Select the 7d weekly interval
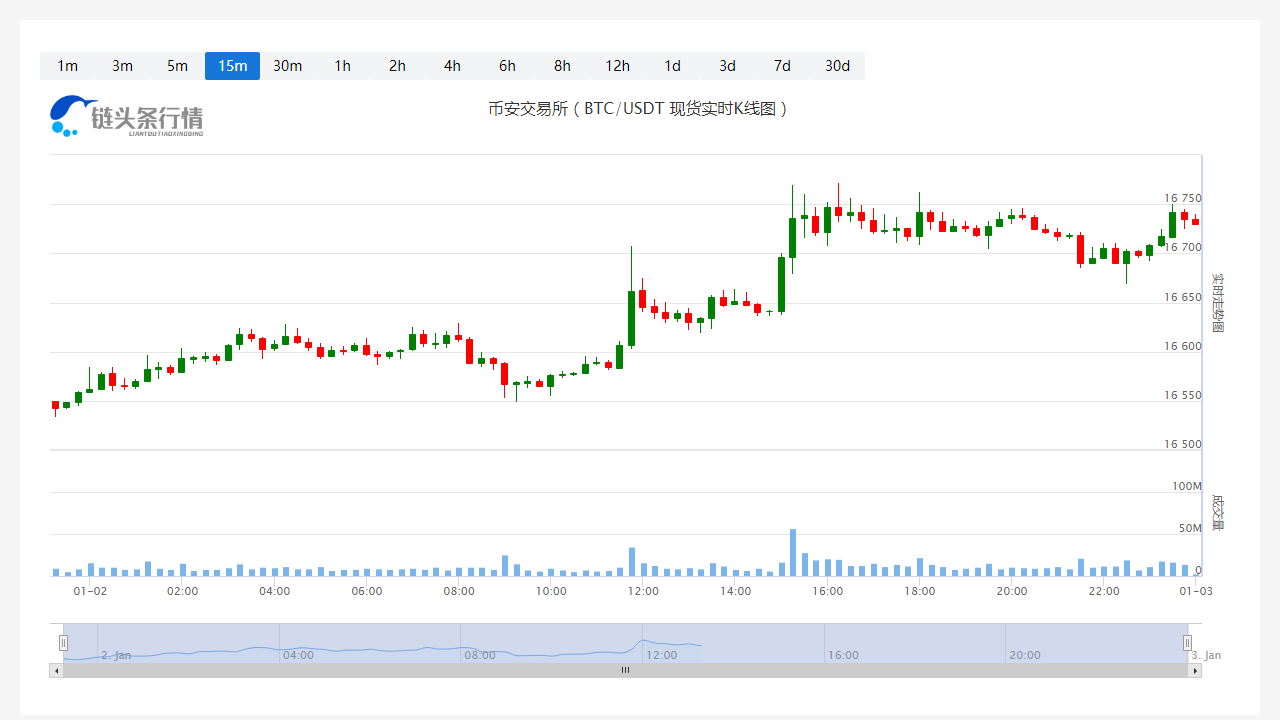Image resolution: width=1280 pixels, height=720 pixels. [782, 66]
